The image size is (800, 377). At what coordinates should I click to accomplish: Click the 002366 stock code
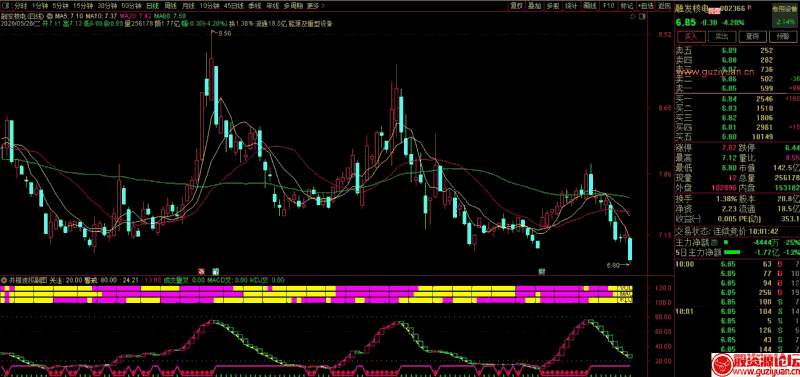pos(734,9)
